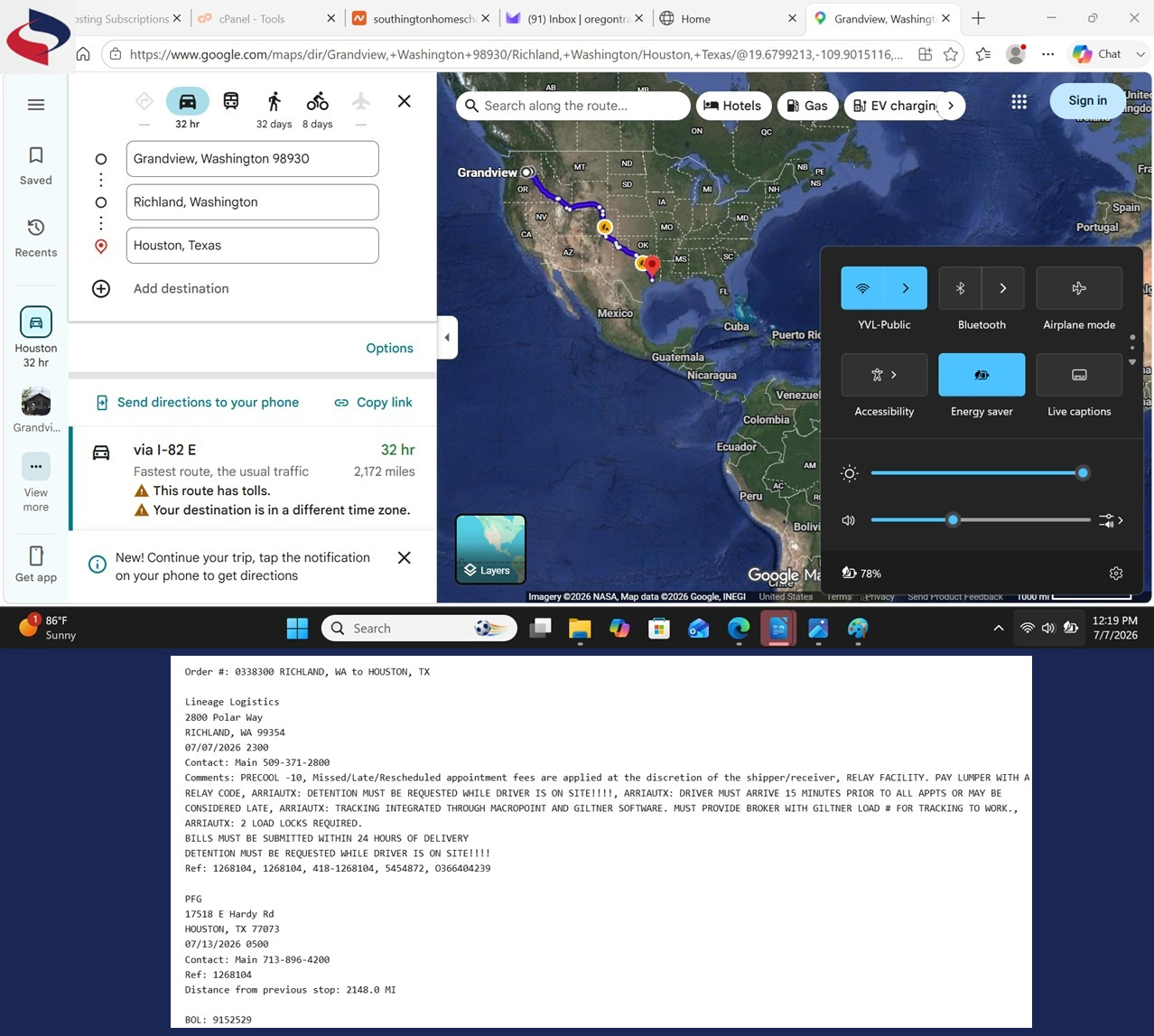The image size is (1154, 1036).
Task: Open sound output selector
Action: (x=1112, y=520)
